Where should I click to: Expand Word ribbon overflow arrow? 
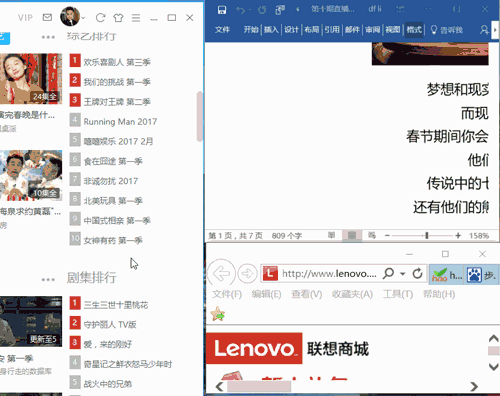495,30
